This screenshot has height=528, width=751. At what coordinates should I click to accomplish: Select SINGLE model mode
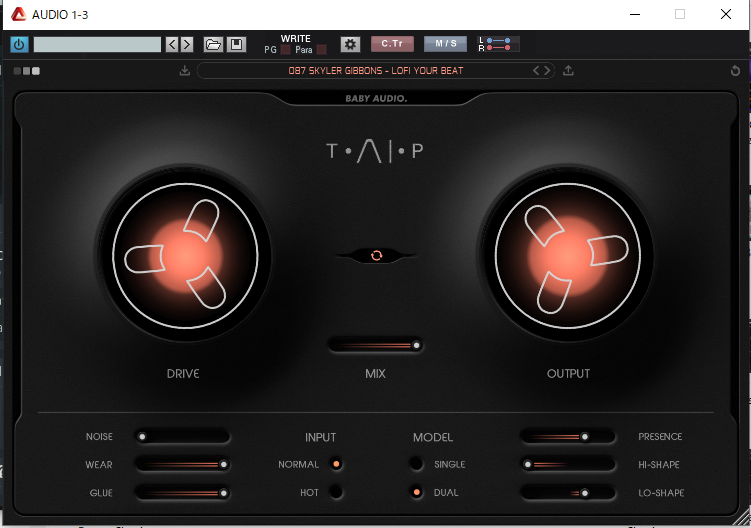click(x=417, y=464)
